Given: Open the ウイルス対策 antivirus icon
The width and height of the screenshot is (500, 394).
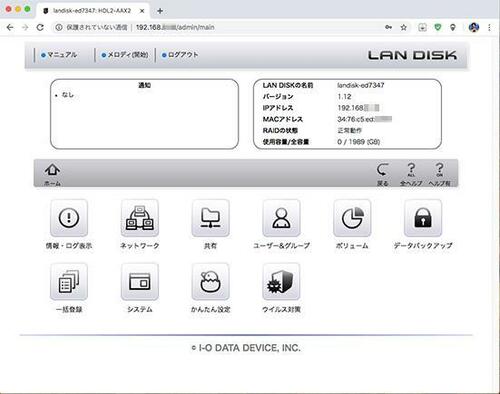Looking at the screenshot, I should (x=281, y=282).
